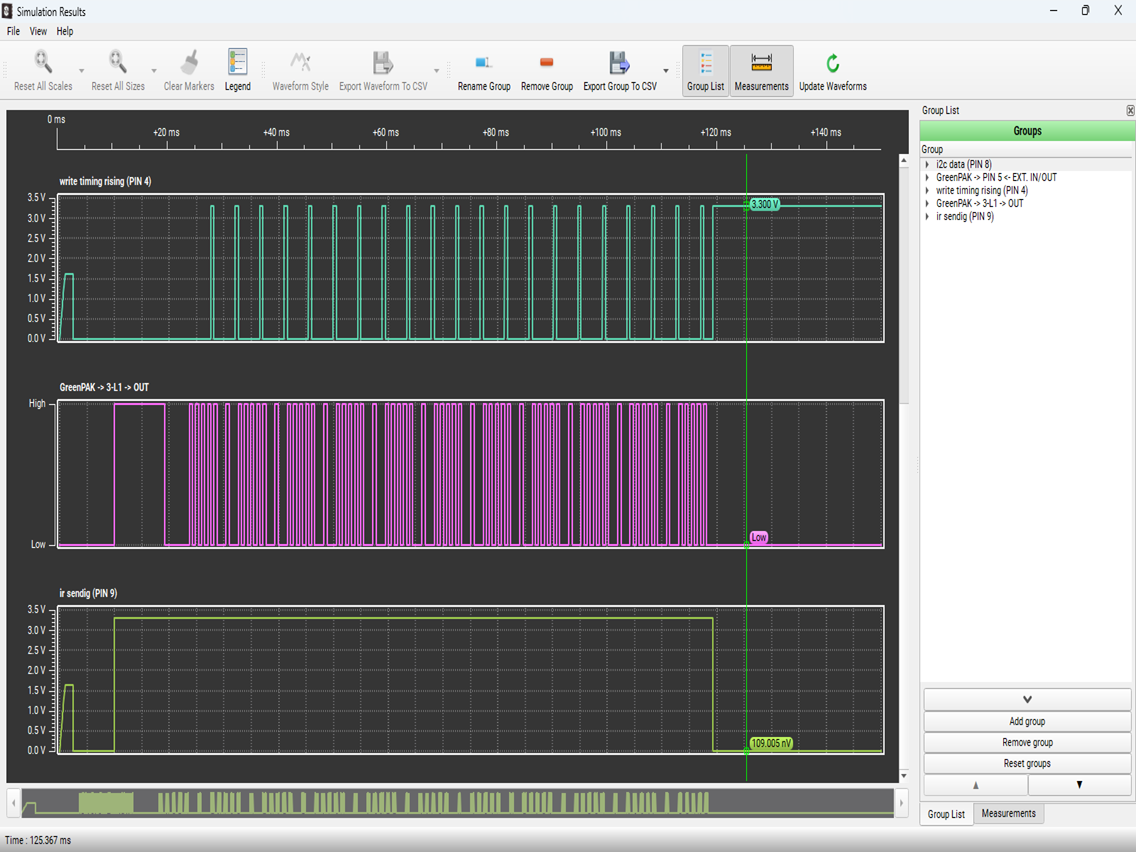Open the Export Group To CSV dropdown arrow
The image size is (1136, 852).
(x=666, y=71)
